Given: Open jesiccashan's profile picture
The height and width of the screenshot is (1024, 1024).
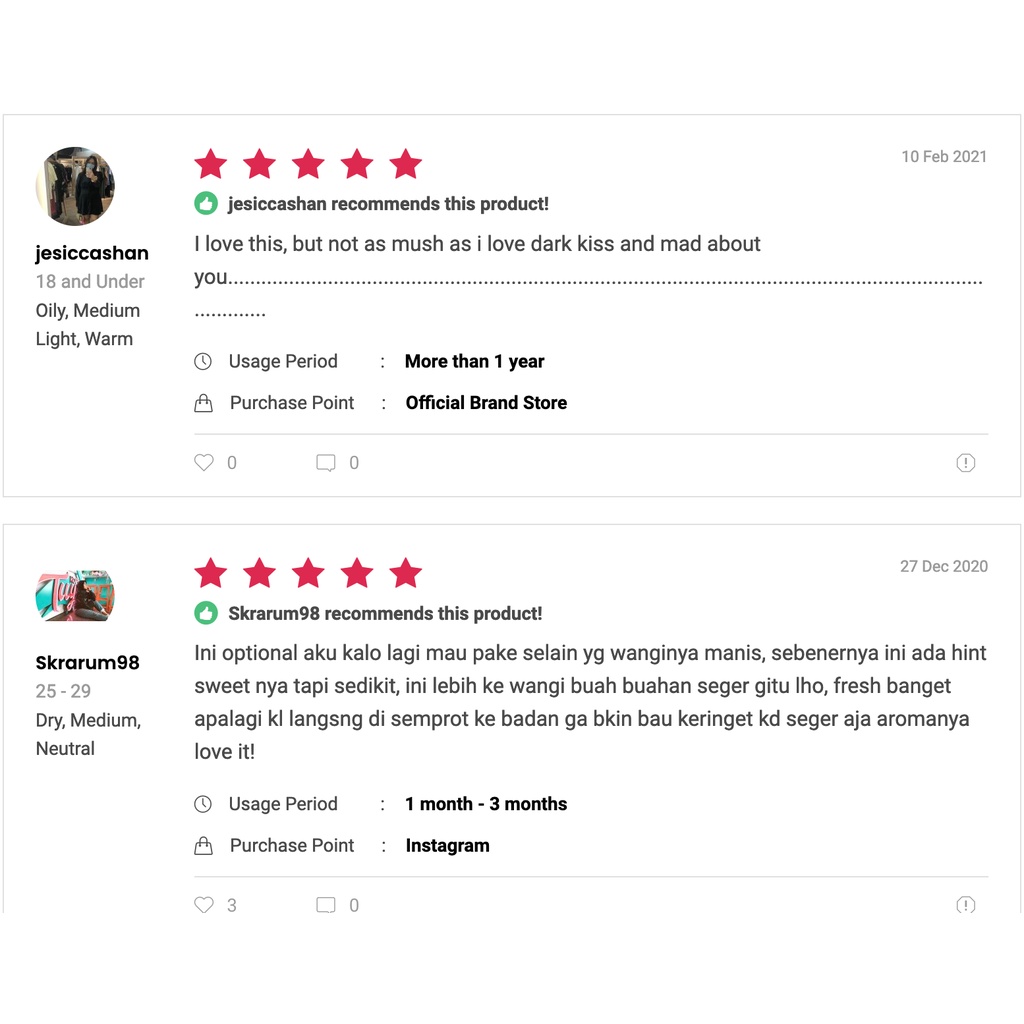Looking at the screenshot, I should tap(75, 186).
